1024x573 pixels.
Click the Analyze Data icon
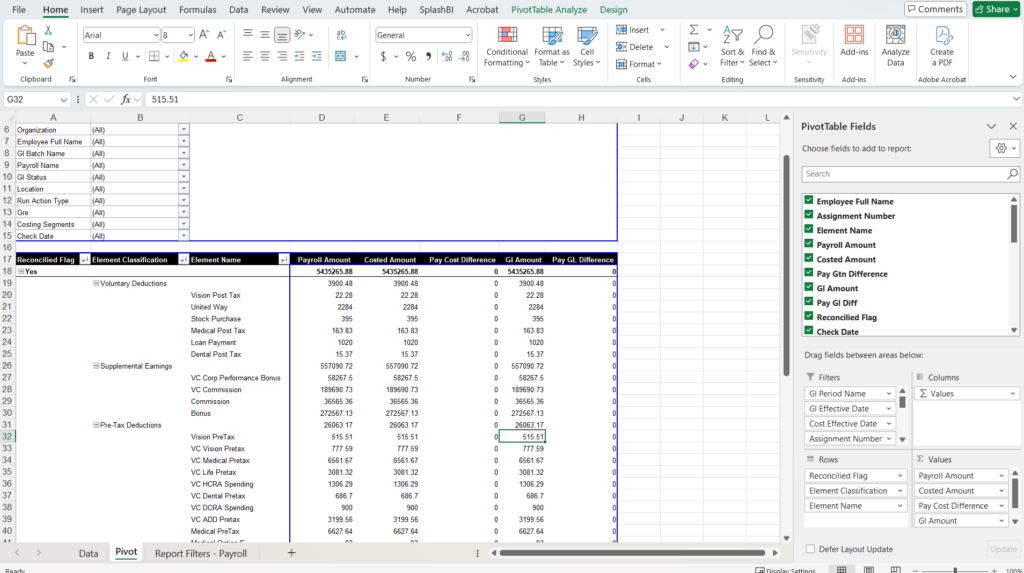pyautogui.click(x=895, y=46)
